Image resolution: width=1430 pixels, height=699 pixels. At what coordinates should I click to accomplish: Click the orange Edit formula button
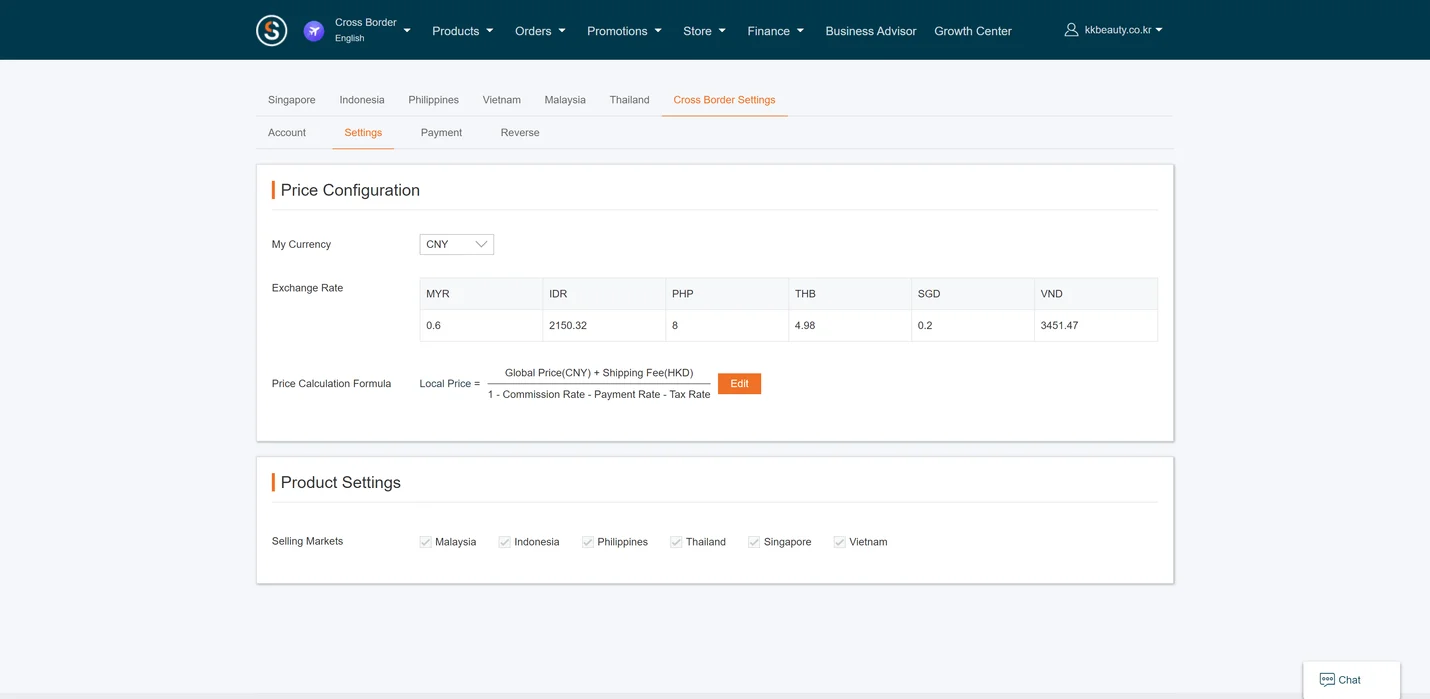coord(739,384)
